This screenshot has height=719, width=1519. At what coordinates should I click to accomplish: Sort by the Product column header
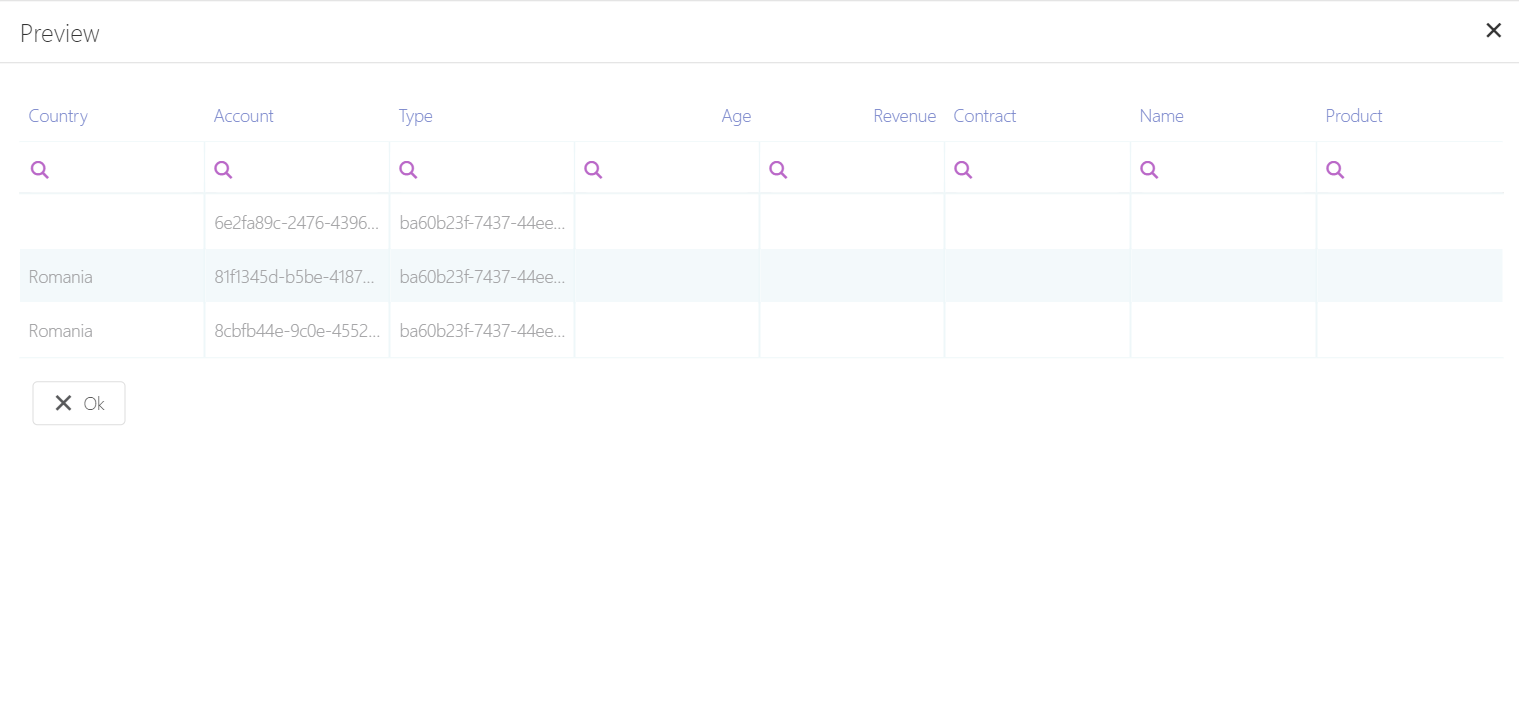1353,116
